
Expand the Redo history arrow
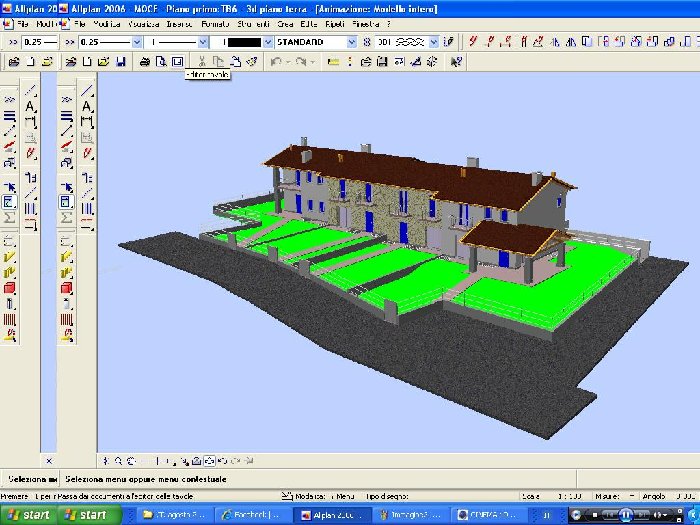pyautogui.click(x=313, y=62)
